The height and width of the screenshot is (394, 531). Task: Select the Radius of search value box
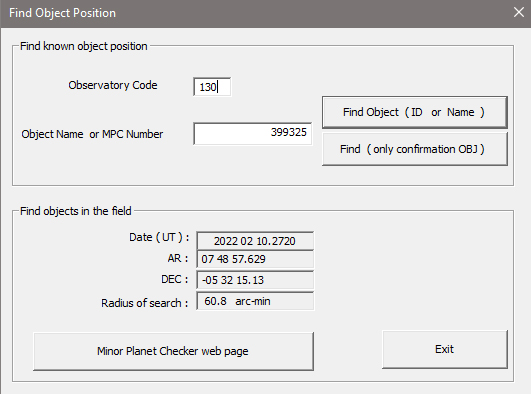coord(255,301)
